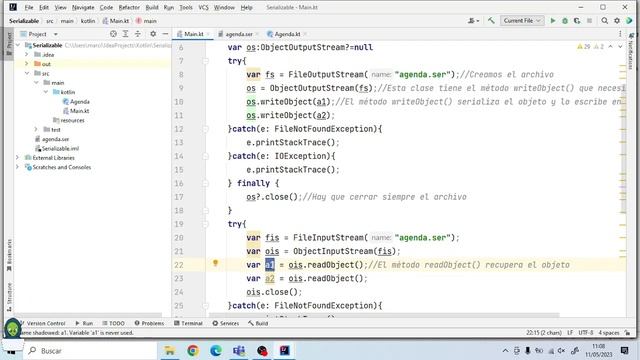Open Current File run configuration dropdown

(522, 20)
